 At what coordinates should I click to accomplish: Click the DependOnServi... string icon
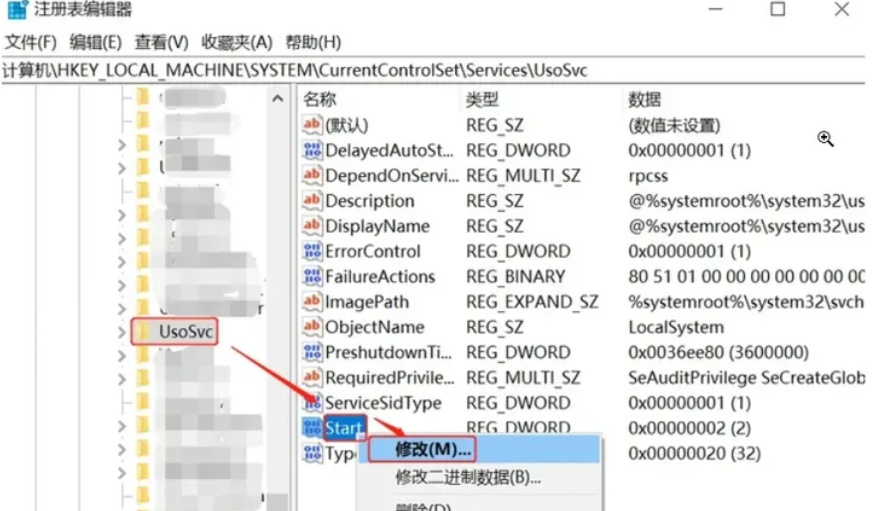[312, 175]
